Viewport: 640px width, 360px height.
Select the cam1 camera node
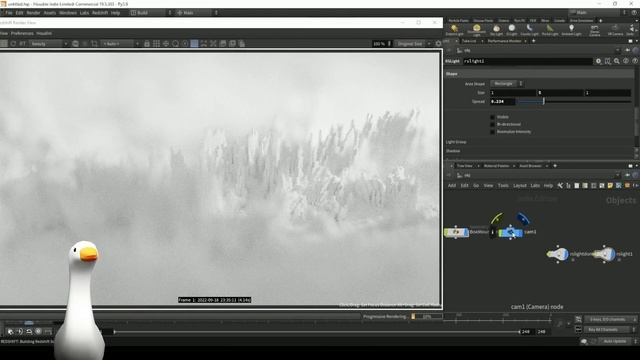tap(510, 232)
